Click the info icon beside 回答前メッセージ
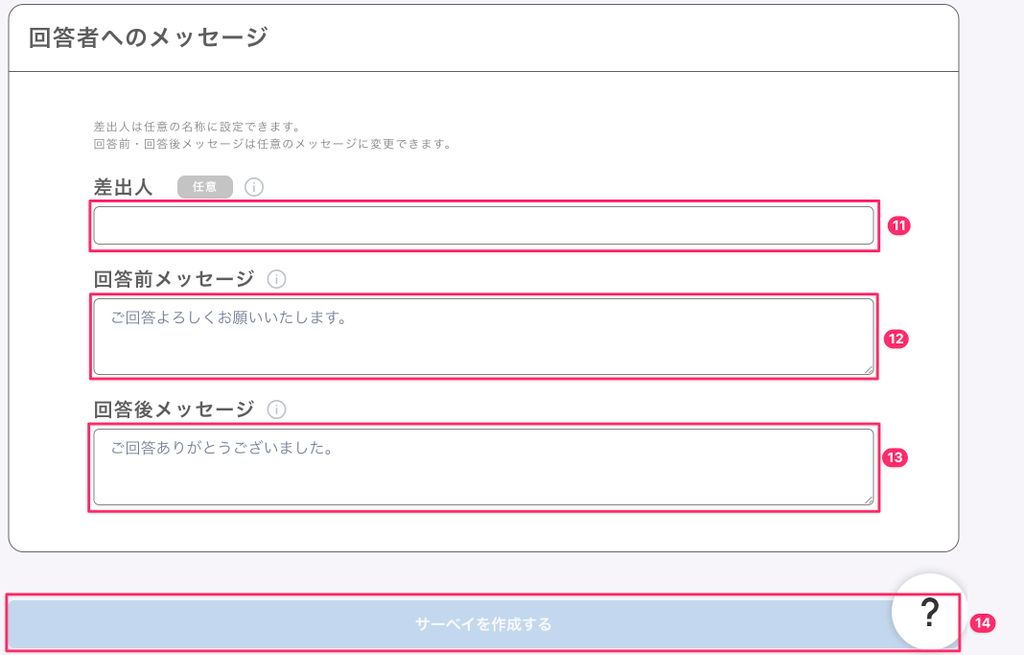This screenshot has height=655, width=1024. [x=277, y=279]
